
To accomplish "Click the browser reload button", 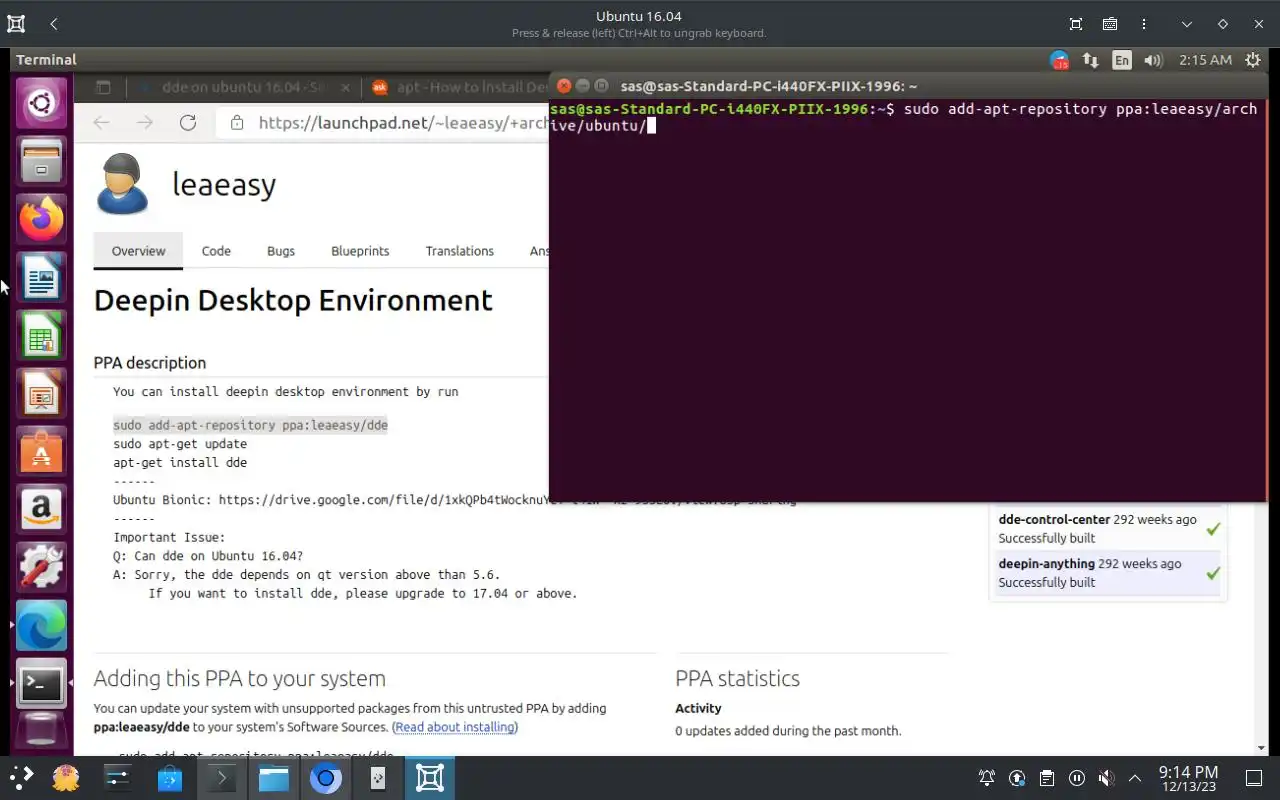I will tap(188, 123).
